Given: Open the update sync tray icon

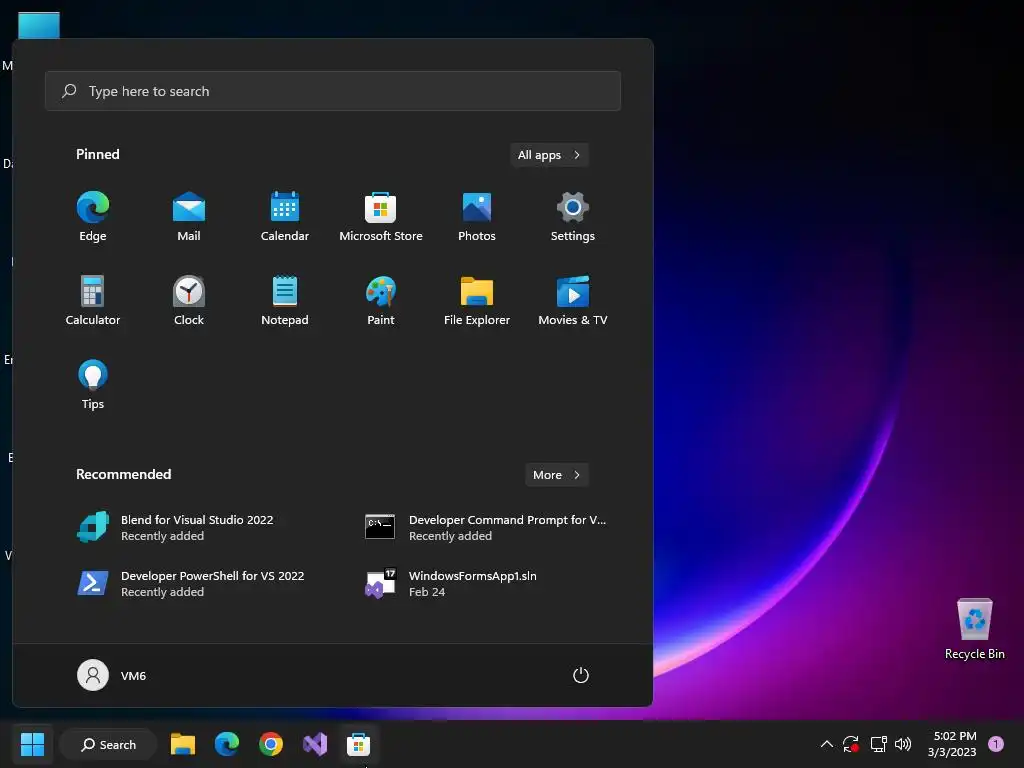Looking at the screenshot, I should [x=850, y=744].
